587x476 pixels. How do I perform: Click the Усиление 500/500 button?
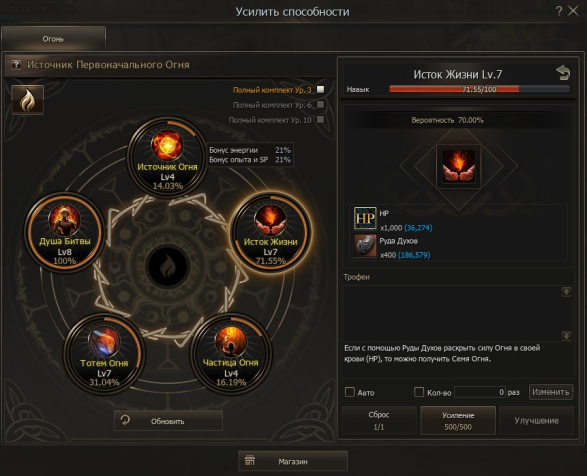[x=458, y=421]
